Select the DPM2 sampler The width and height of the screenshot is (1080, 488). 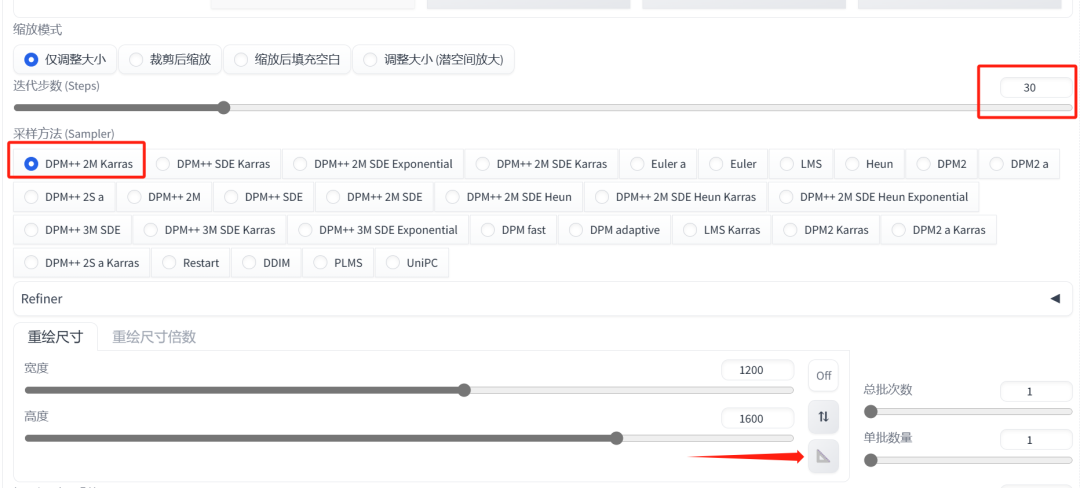941,164
